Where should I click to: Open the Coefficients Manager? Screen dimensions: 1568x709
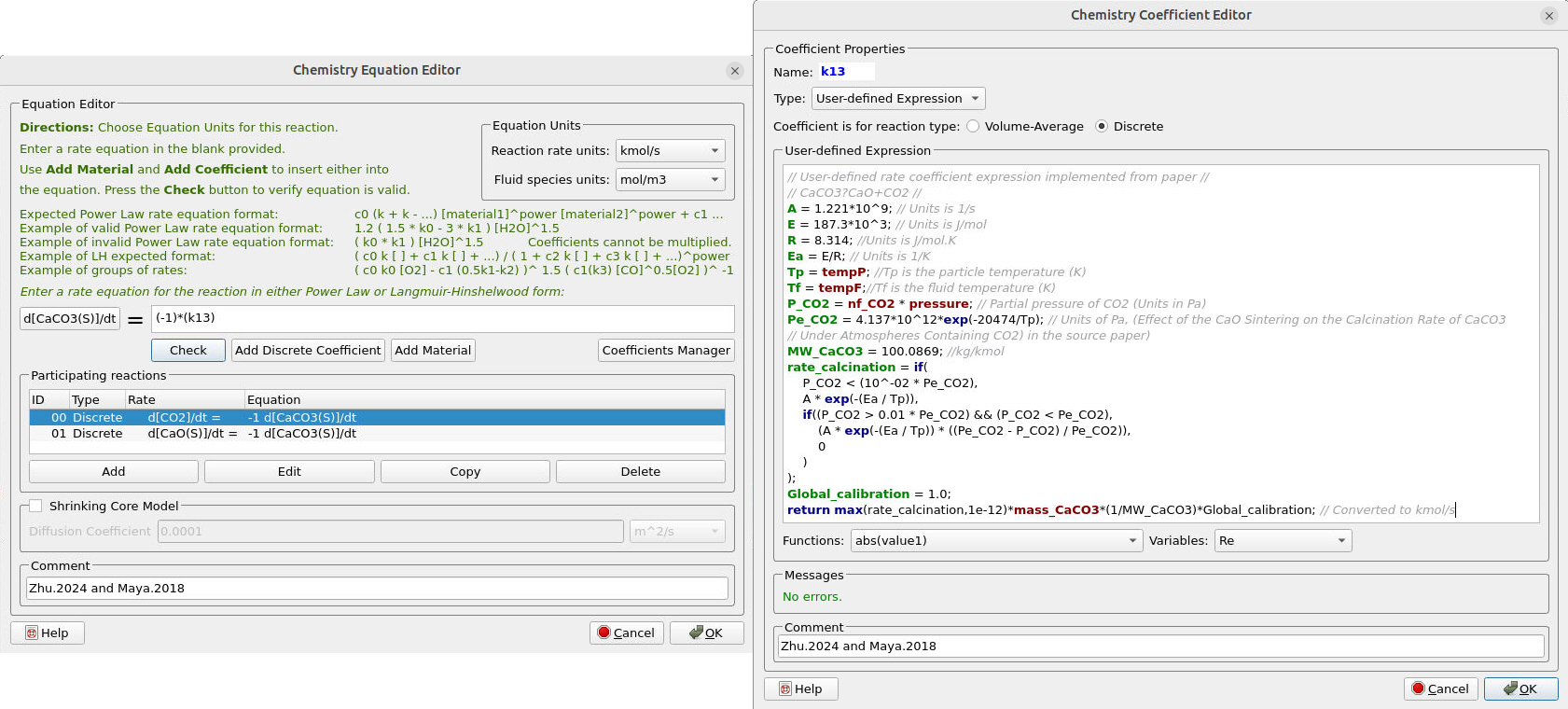coord(666,350)
